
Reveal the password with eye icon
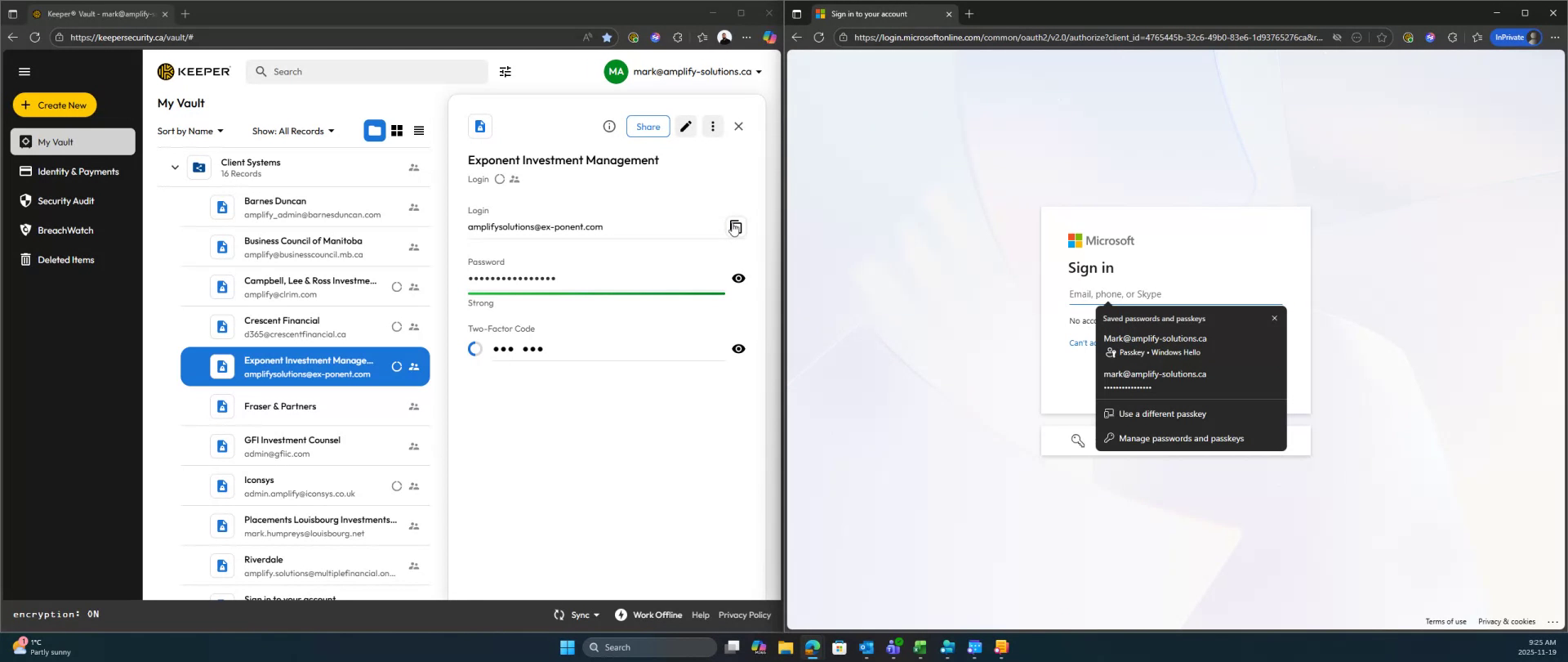738,279
